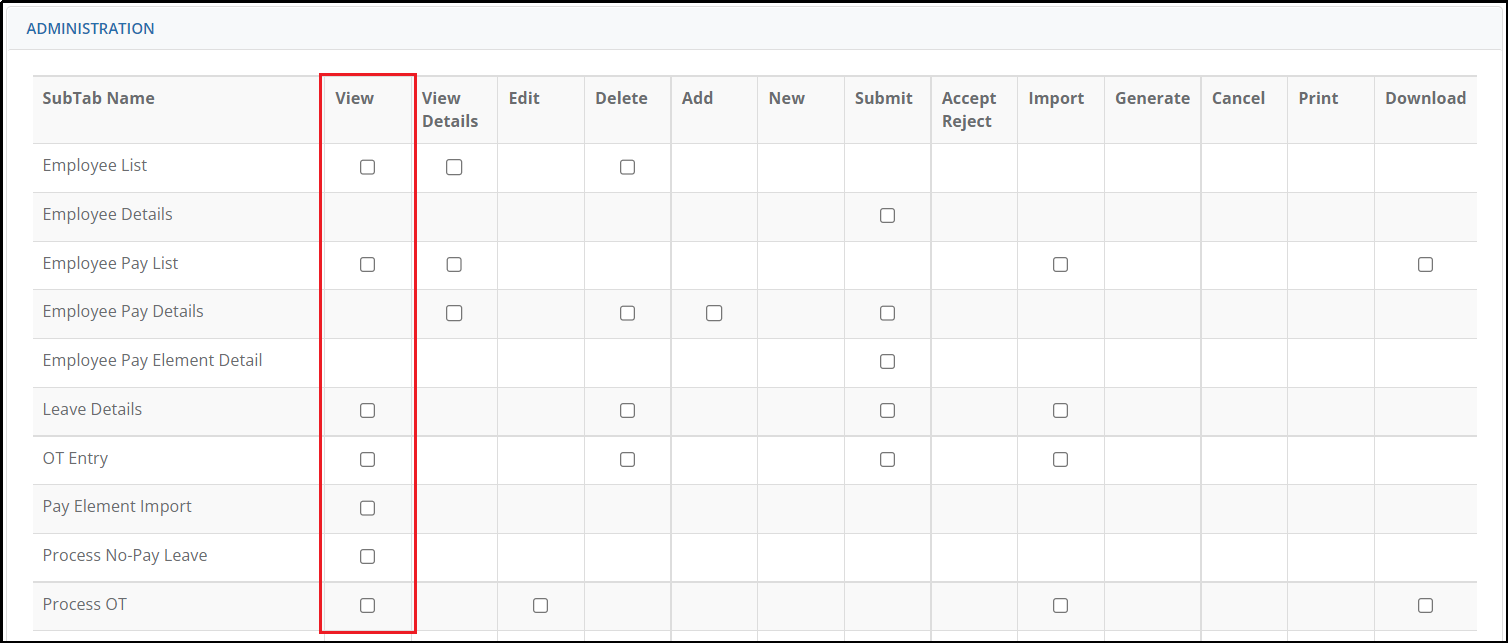Tick View Details for Employee Pay Details
The image size is (1508, 643).
(x=454, y=313)
